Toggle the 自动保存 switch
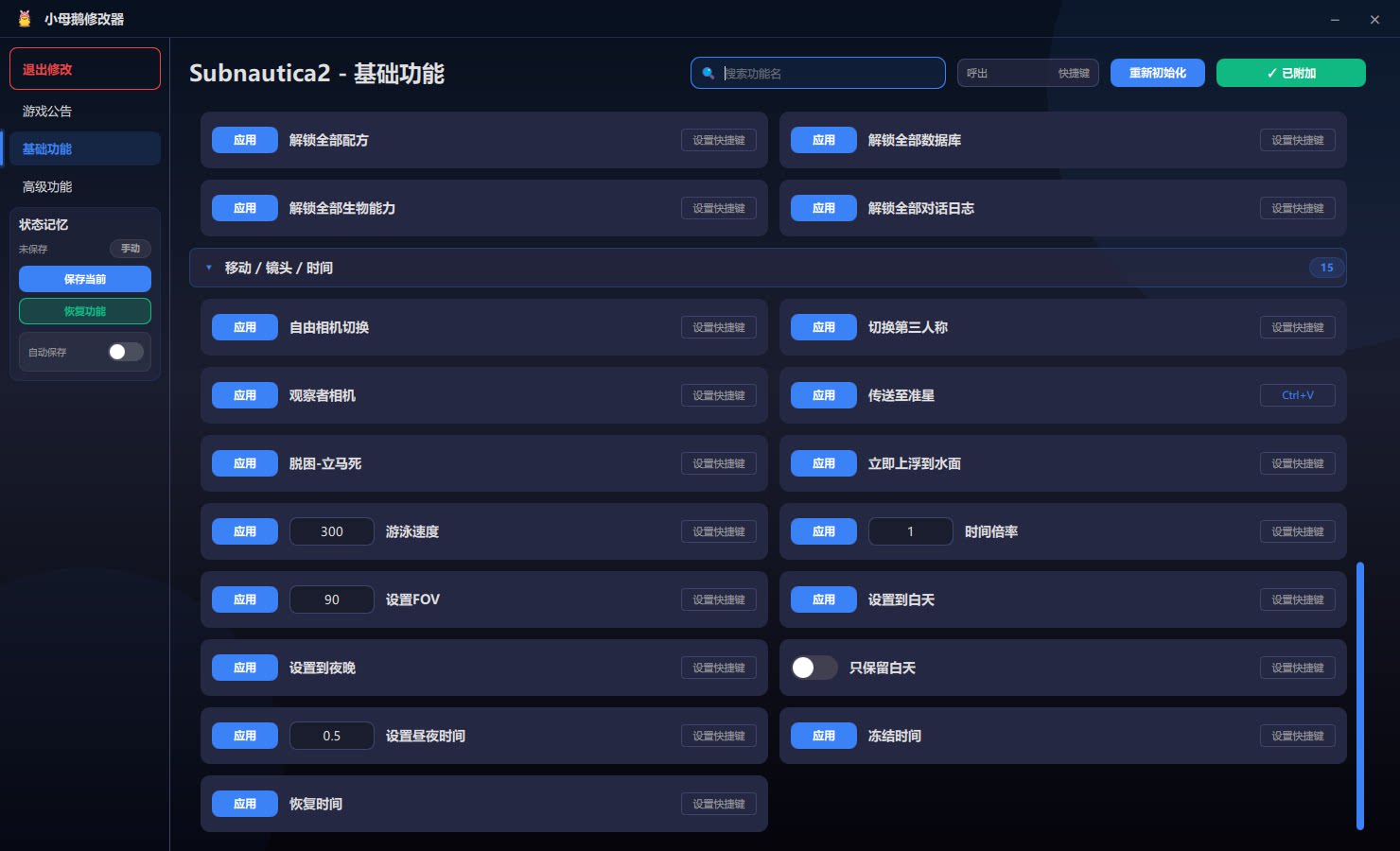 [x=126, y=352]
